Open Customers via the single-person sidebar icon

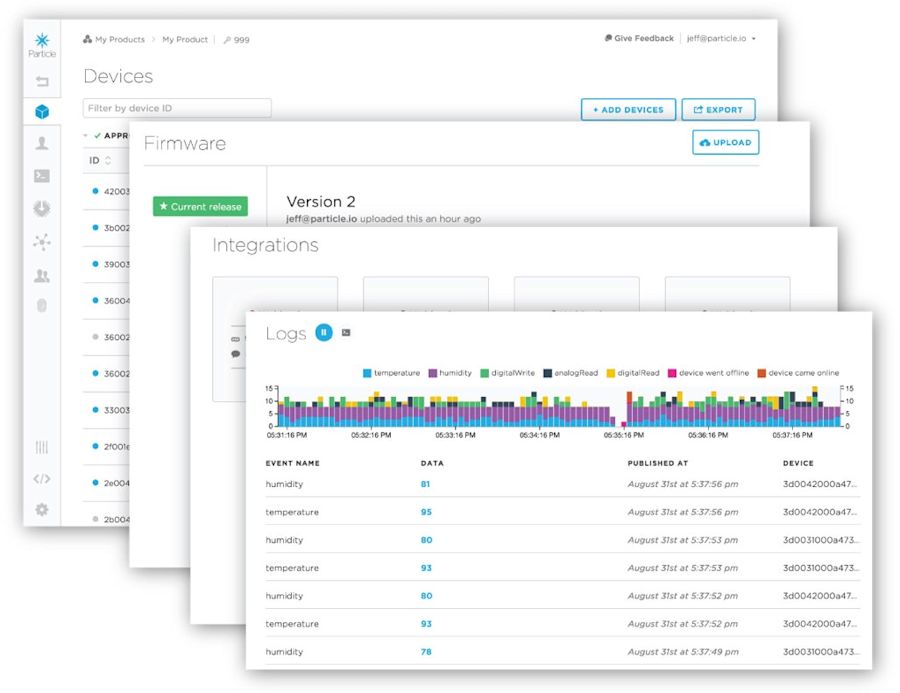coord(42,143)
